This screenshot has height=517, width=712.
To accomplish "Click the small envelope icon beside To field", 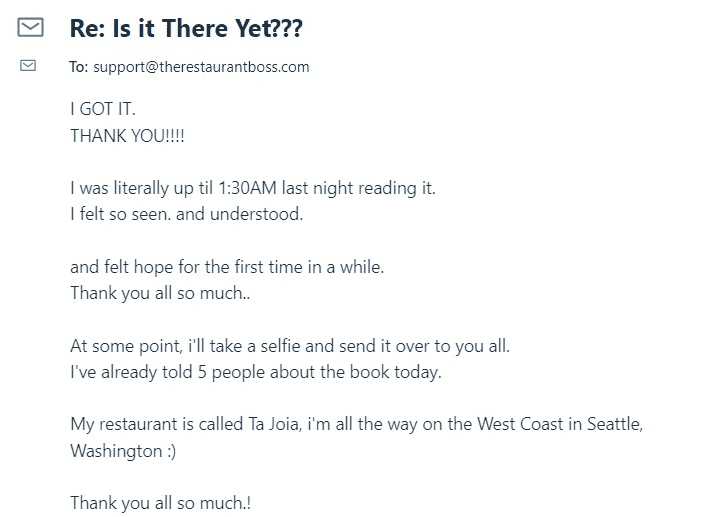I will coord(28,65).
